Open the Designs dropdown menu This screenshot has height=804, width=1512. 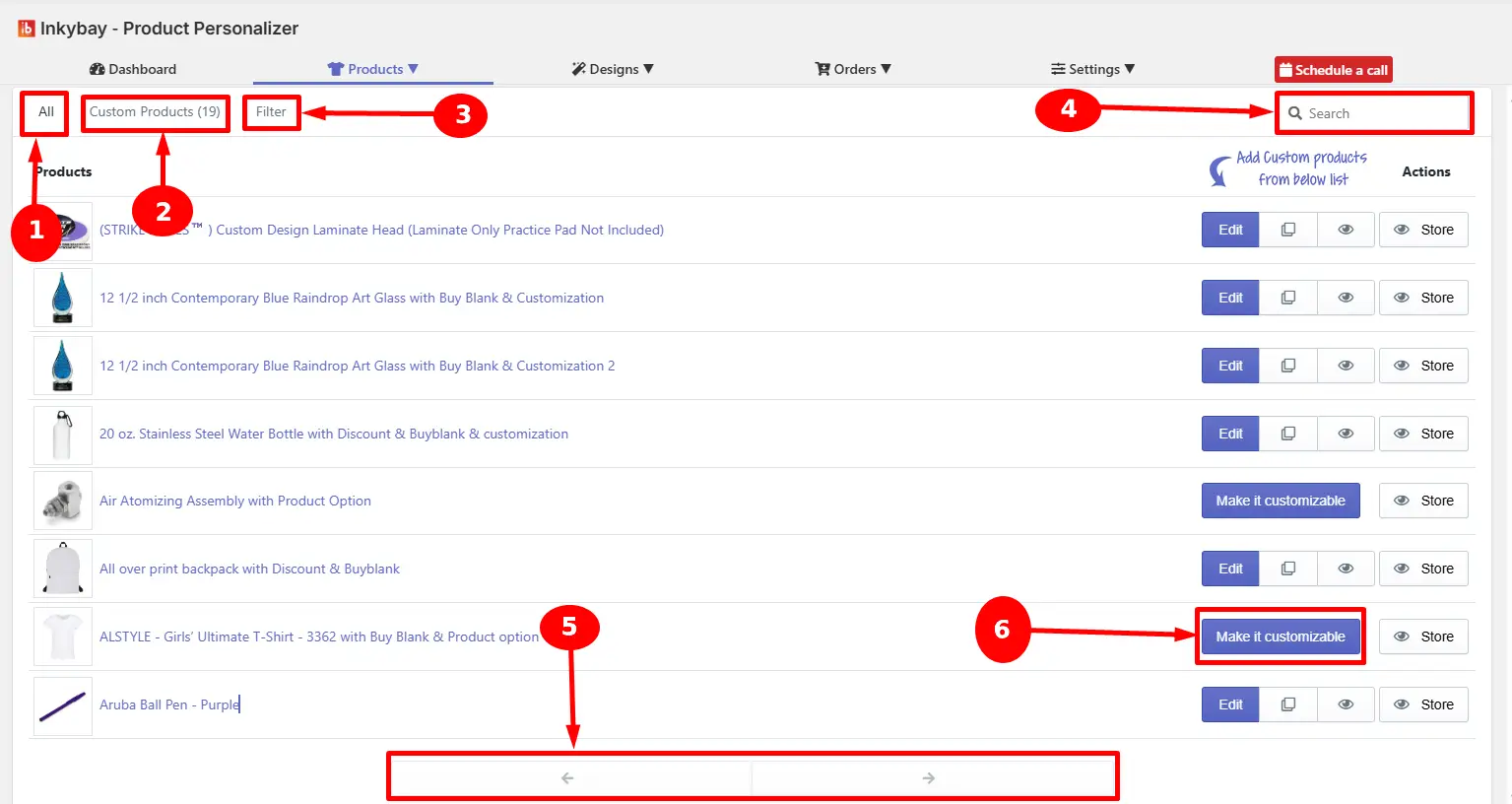click(613, 69)
